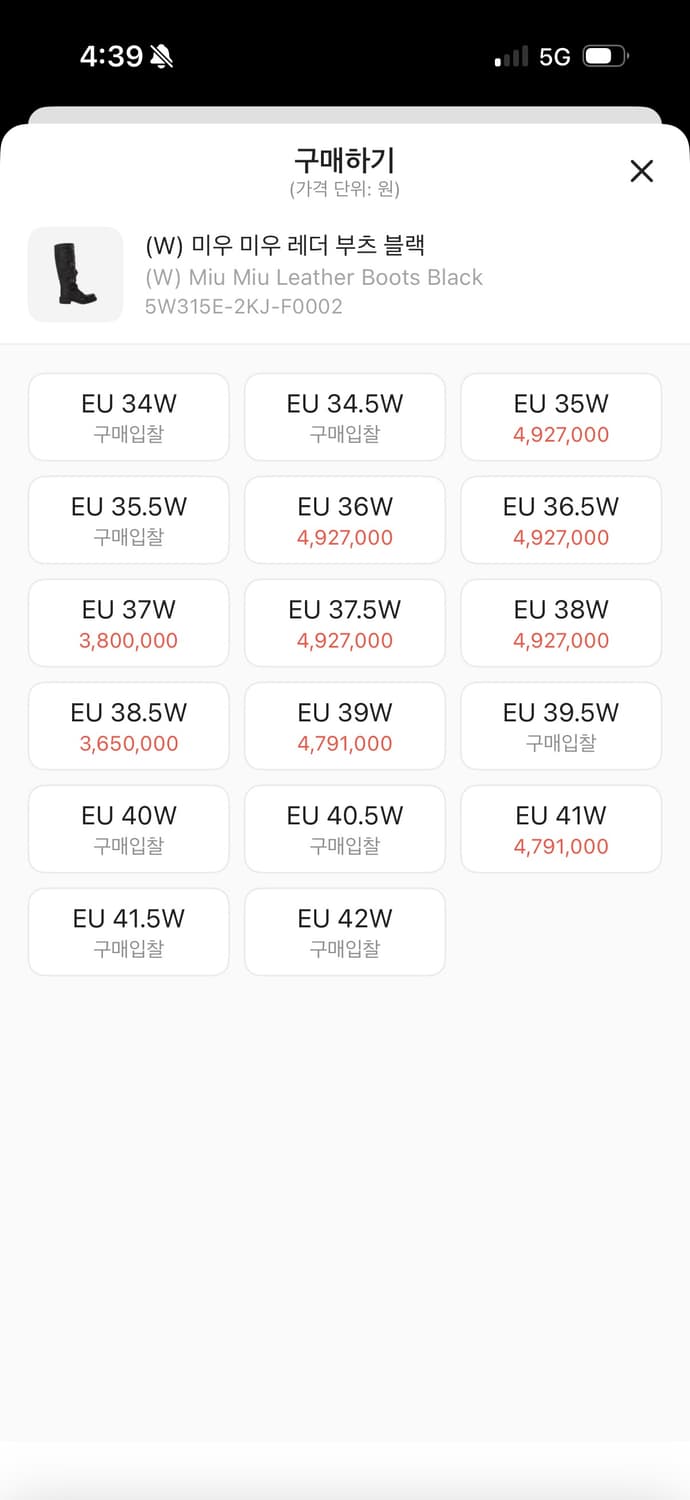Pick EU 39W size button
Viewport: 690px width, 1500px height.
[345, 726]
